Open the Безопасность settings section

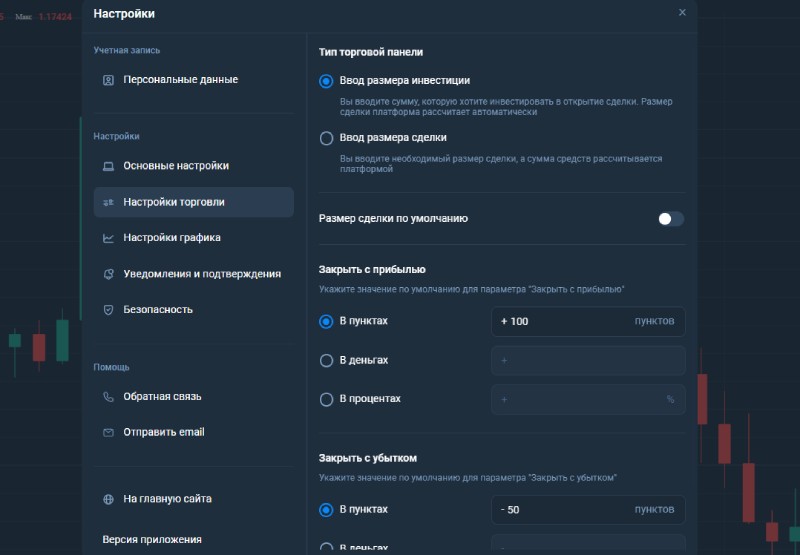[158, 310]
